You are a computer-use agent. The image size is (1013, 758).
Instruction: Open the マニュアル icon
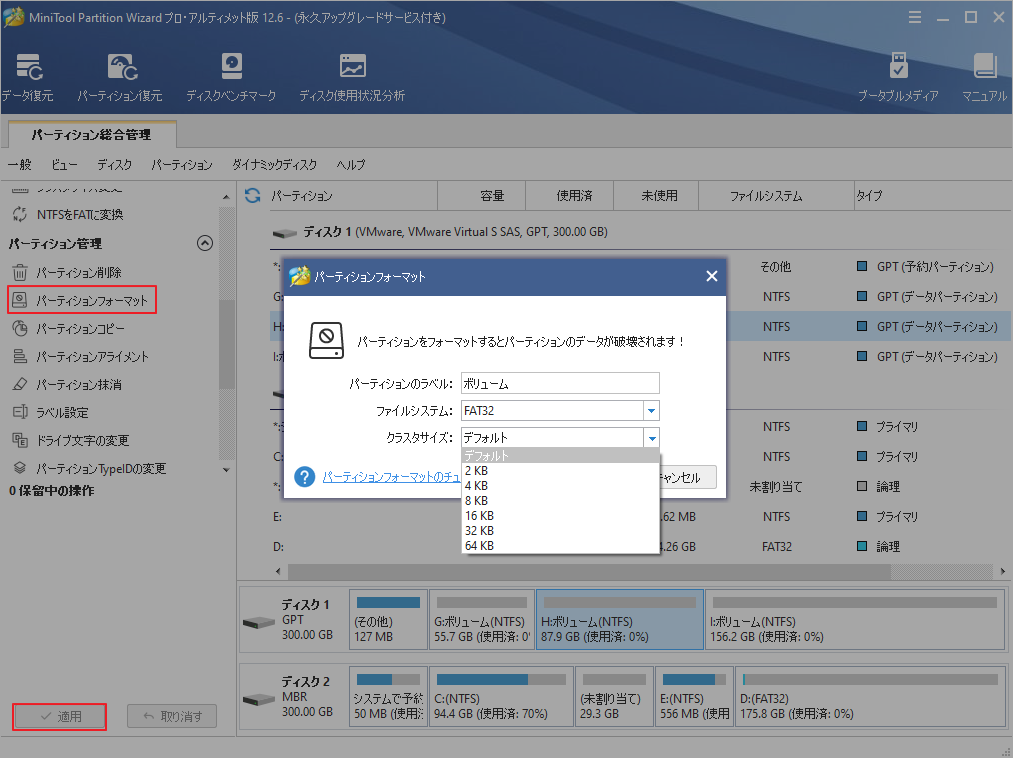[984, 78]
